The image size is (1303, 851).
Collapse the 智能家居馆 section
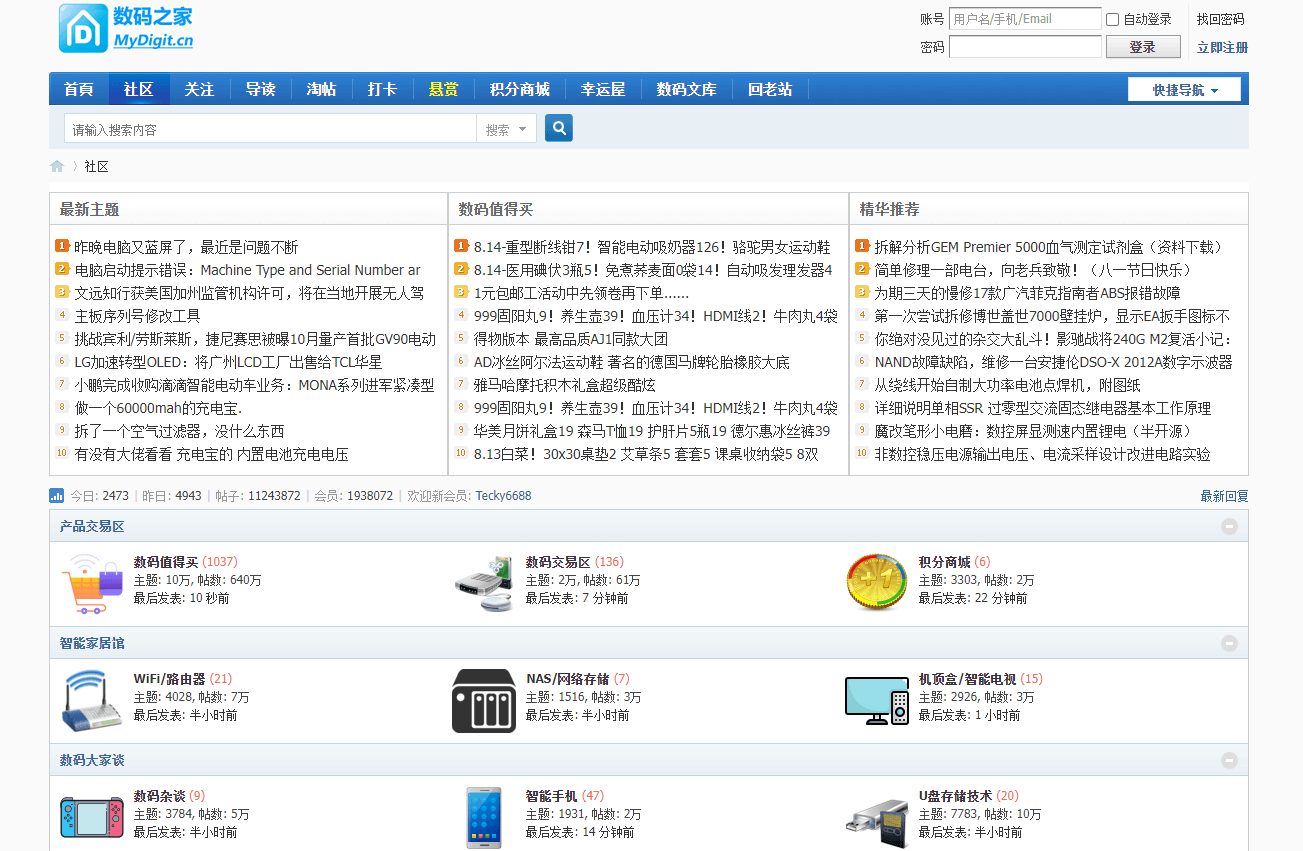point(1229,643)
